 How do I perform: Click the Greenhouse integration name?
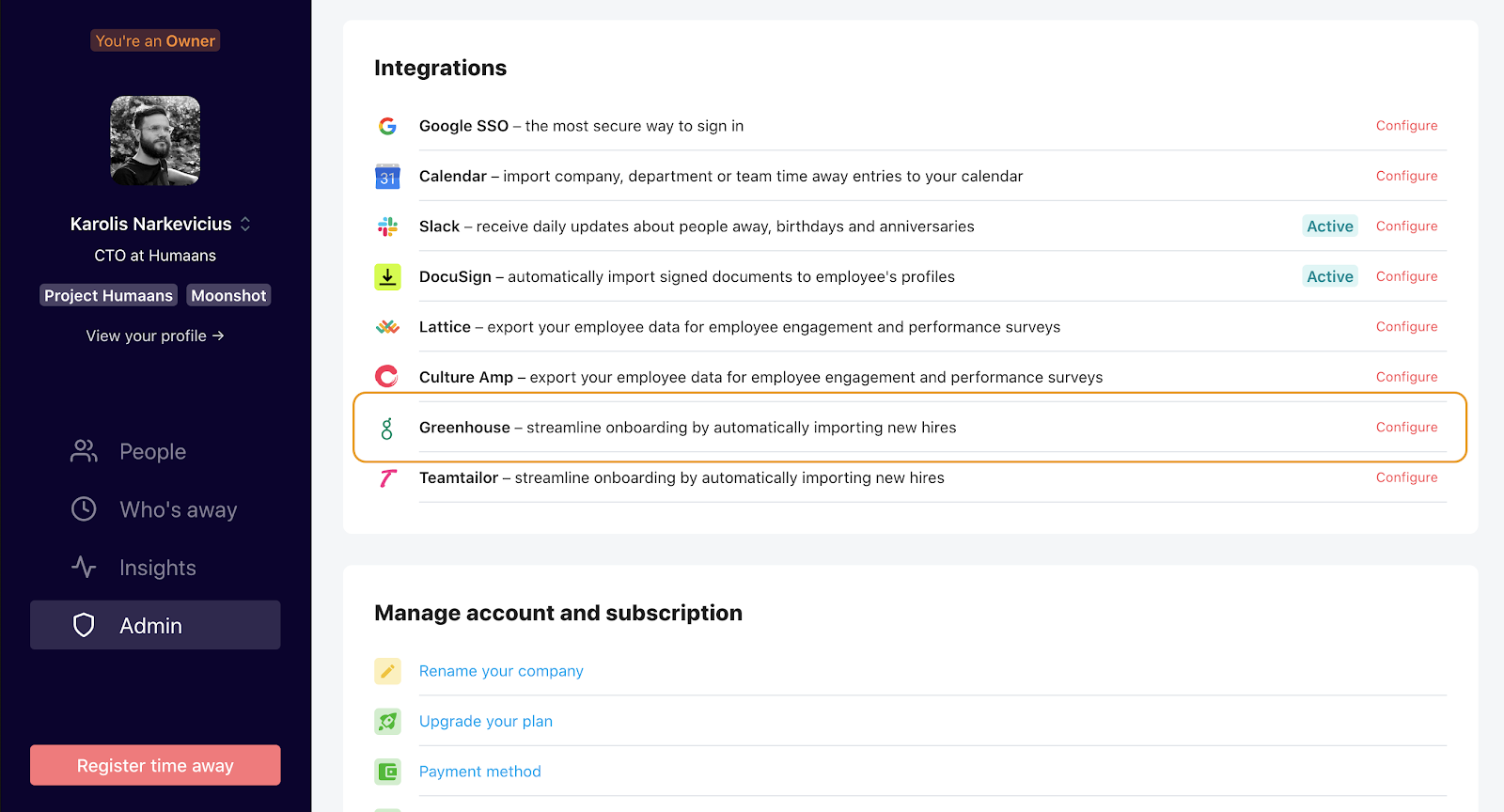coord(464,428)
